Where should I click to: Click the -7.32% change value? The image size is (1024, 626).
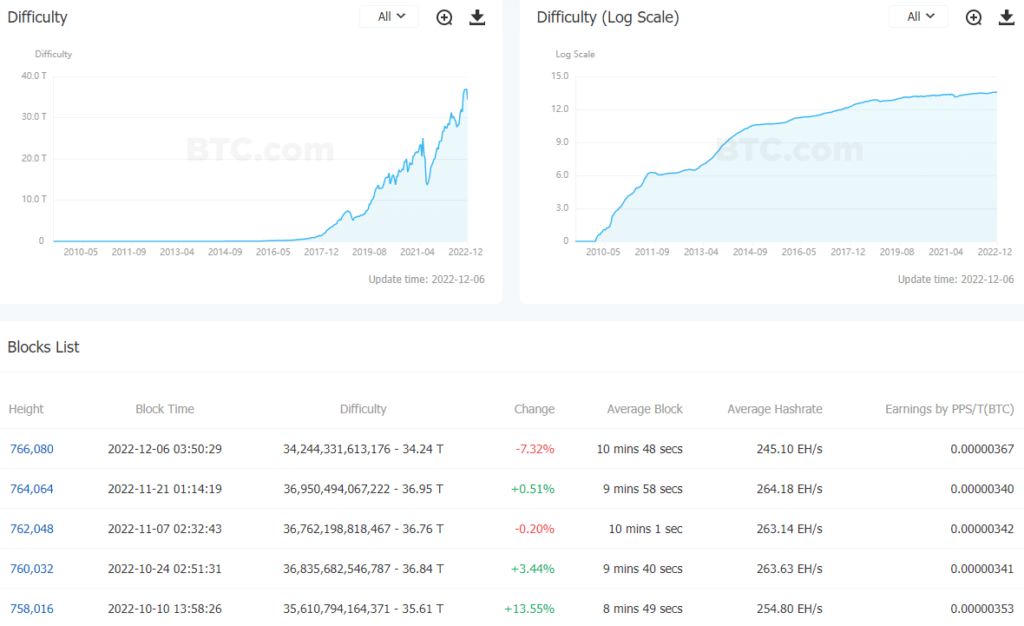[x=535, y=449]
